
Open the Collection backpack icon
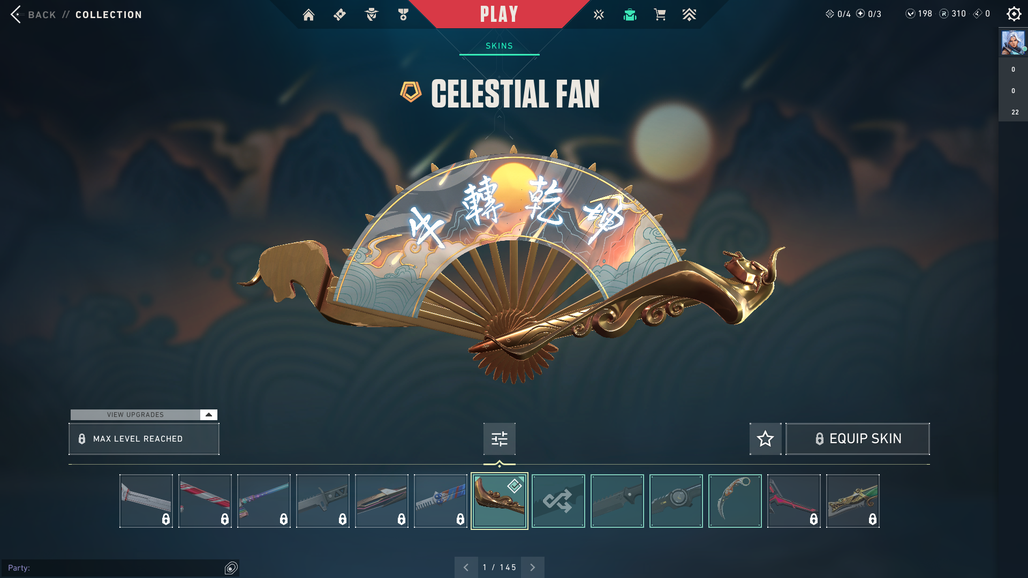coord(629,14)
